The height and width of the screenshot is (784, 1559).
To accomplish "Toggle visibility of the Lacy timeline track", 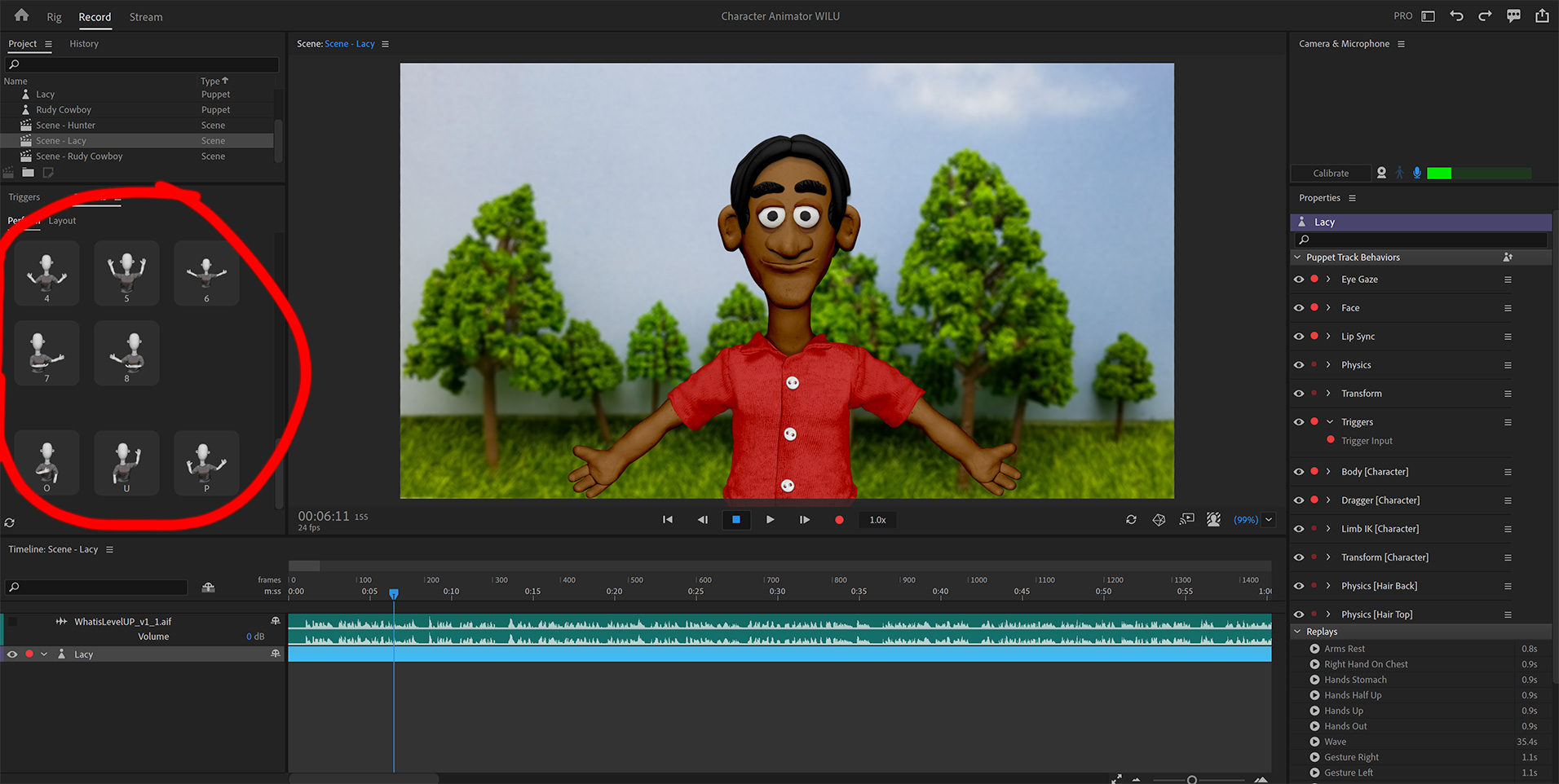I will (x=11, y=654).
